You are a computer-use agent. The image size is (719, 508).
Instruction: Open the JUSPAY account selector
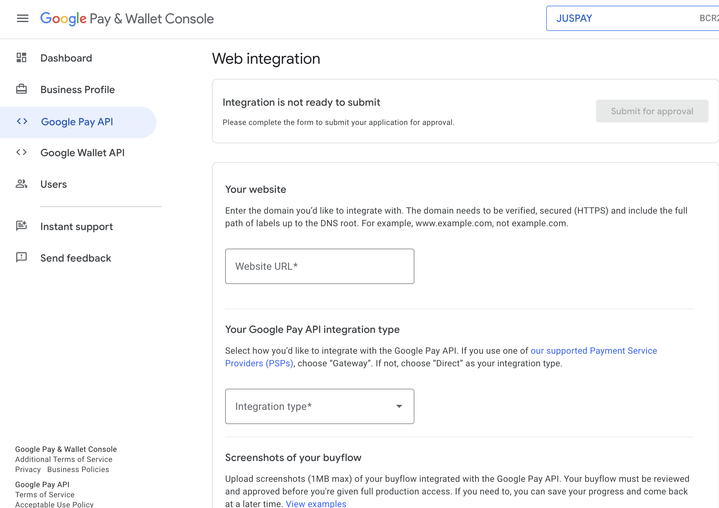point(632,18)
